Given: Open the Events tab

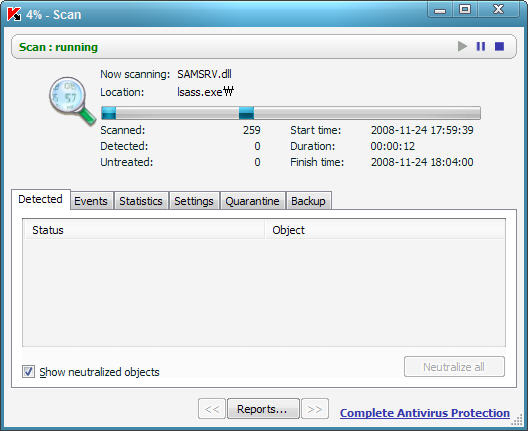Looking at the screenshot, I should click(x=91, y=201).
